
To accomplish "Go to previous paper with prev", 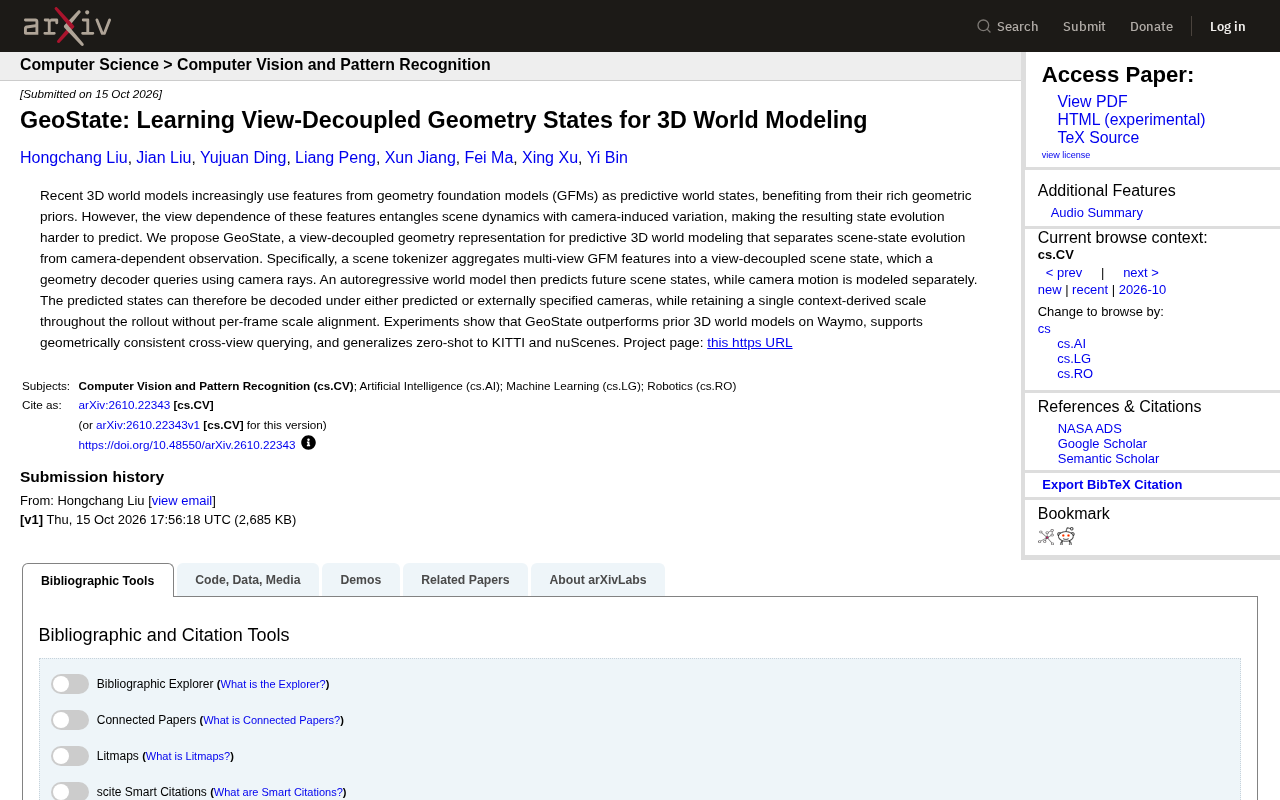I will pyautogui.click(x=1064, y=273).
